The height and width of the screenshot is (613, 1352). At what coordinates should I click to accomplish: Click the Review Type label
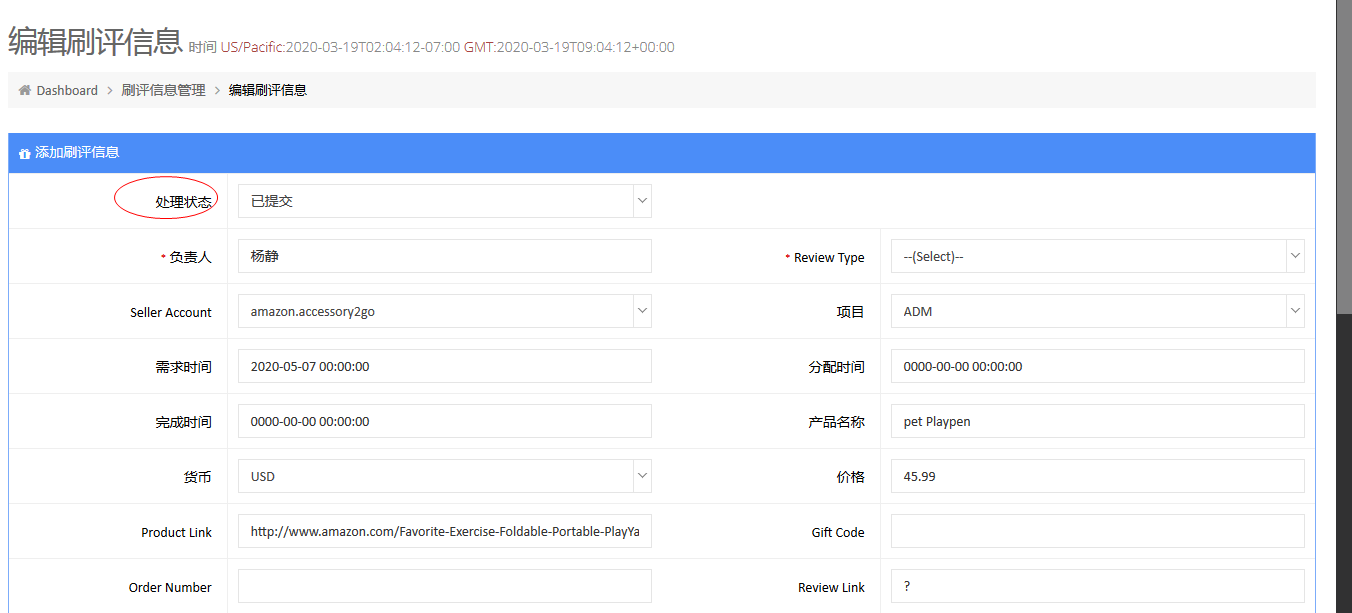[829, 257]
